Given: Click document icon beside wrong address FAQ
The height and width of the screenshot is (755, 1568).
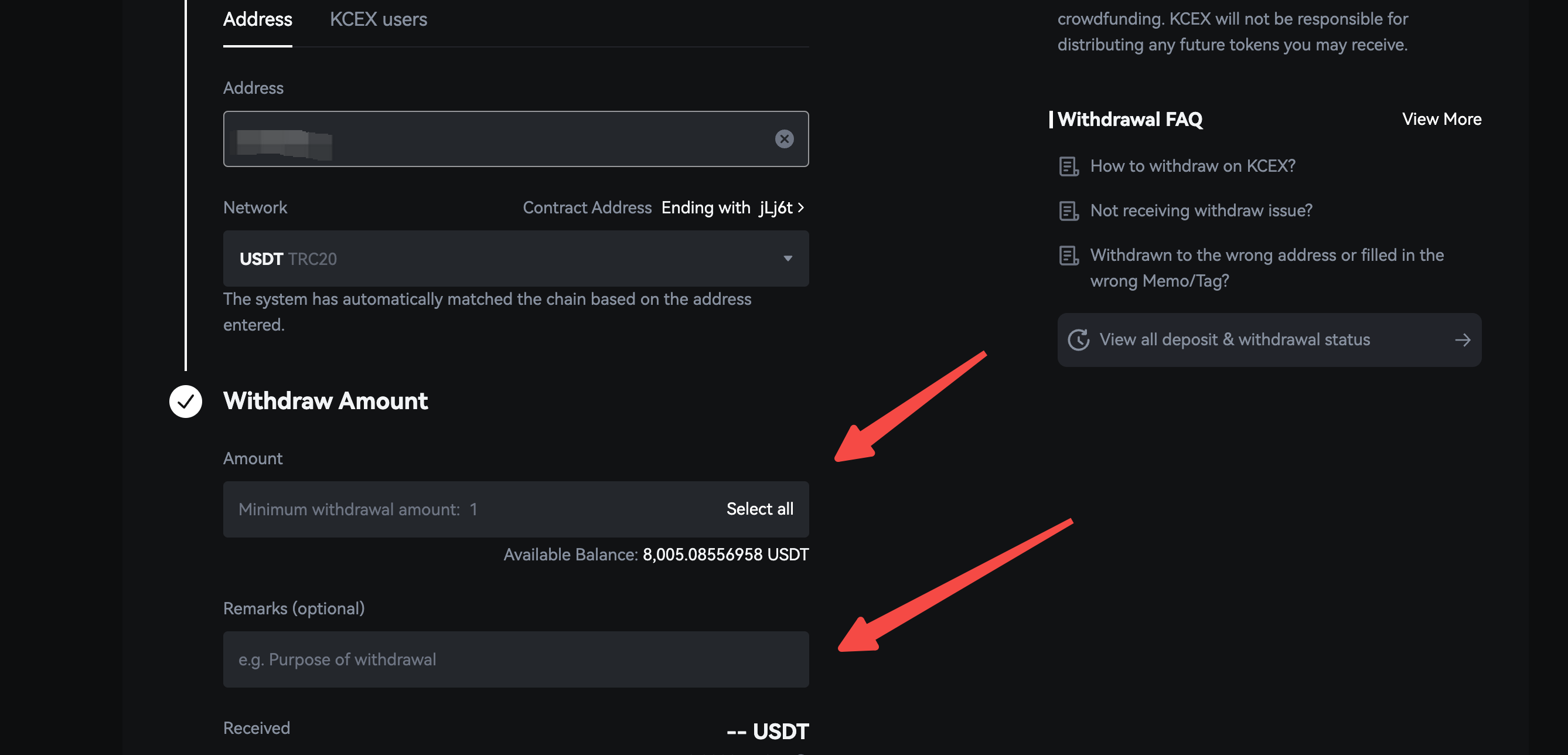Looking at the screenshot, I should [1069, 256].
